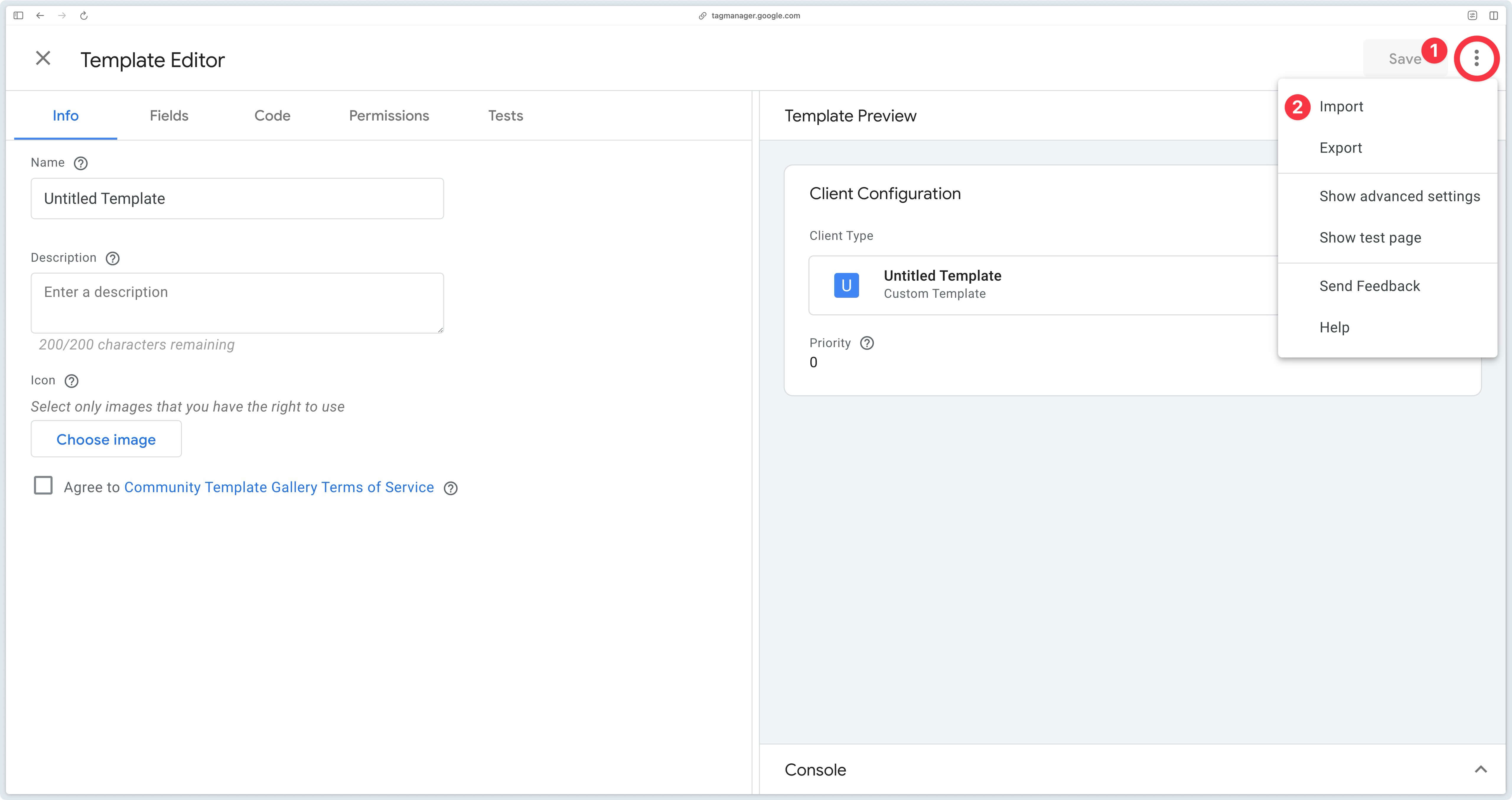The width and height of the screenshot is (1512, 800).
Task: Expand the Console panel chevron
Action: 1481,770
